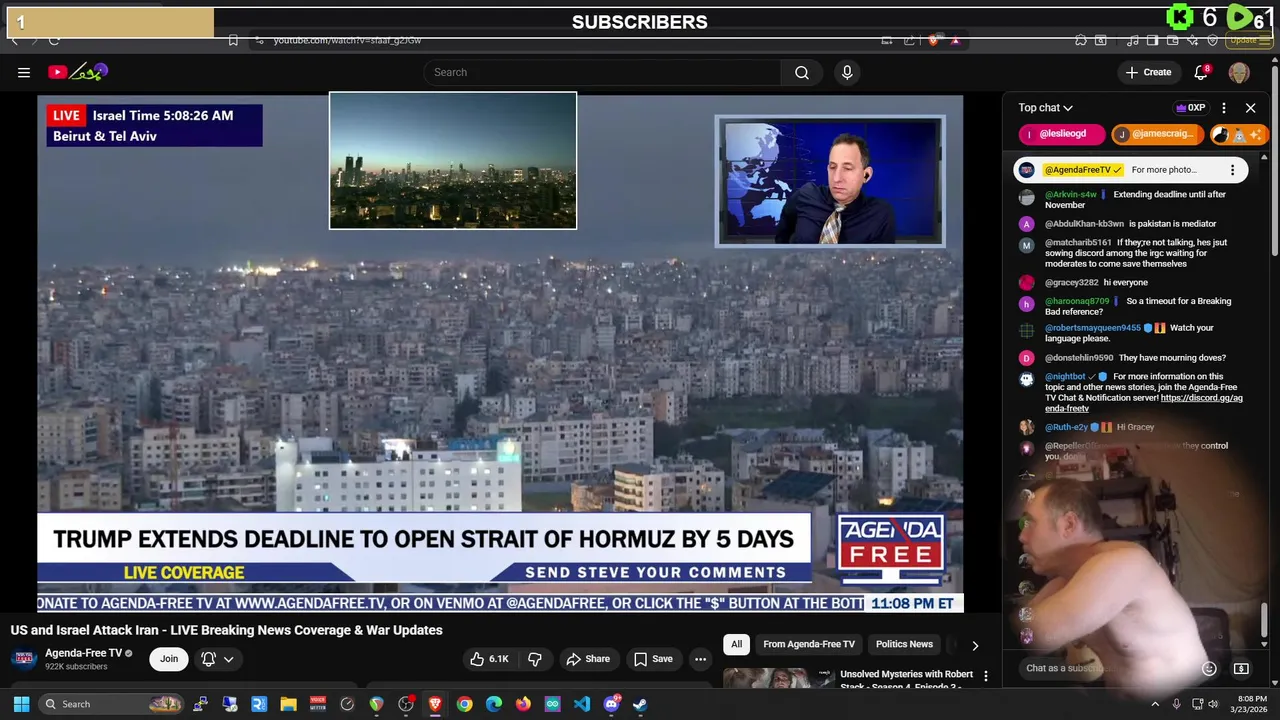This screenshot has height=720, width=1280.
Task: Expand the Top chat mode dropdown
Action: pos(1046,108)
